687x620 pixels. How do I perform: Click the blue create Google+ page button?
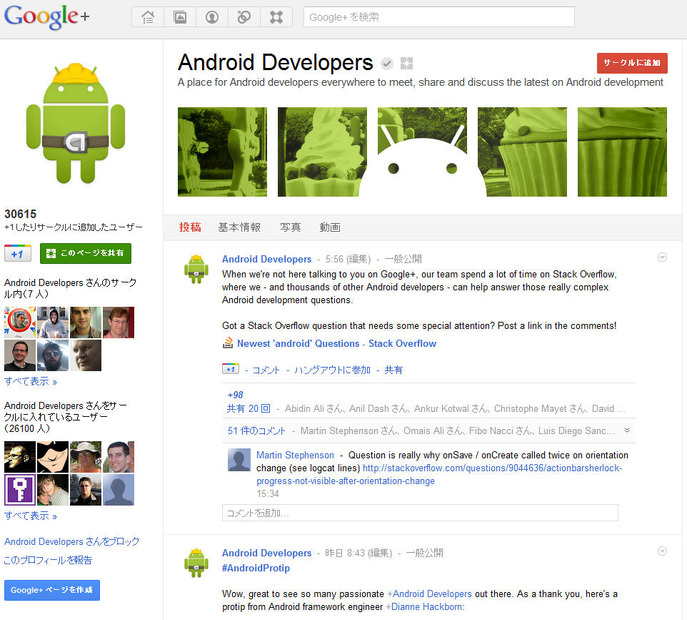(x=52, y=590)
